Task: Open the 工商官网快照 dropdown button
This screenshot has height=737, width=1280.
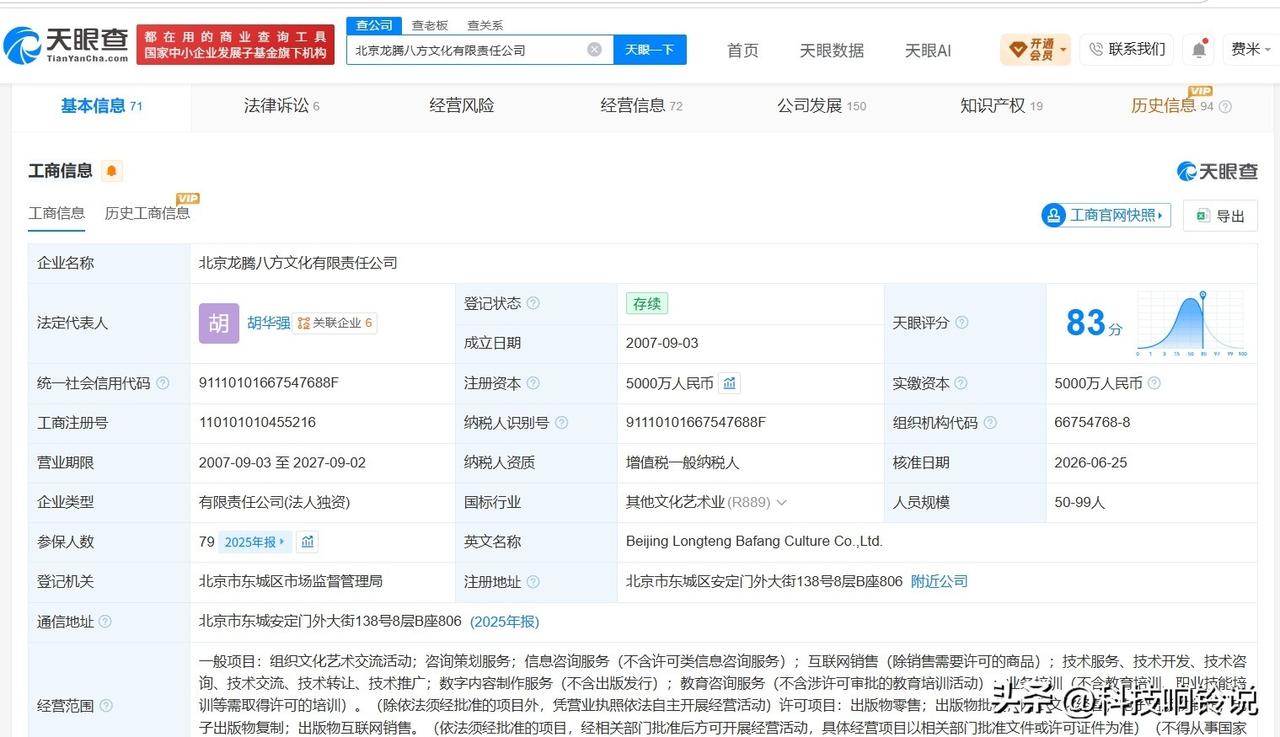Action: (x=1106, y=215)
